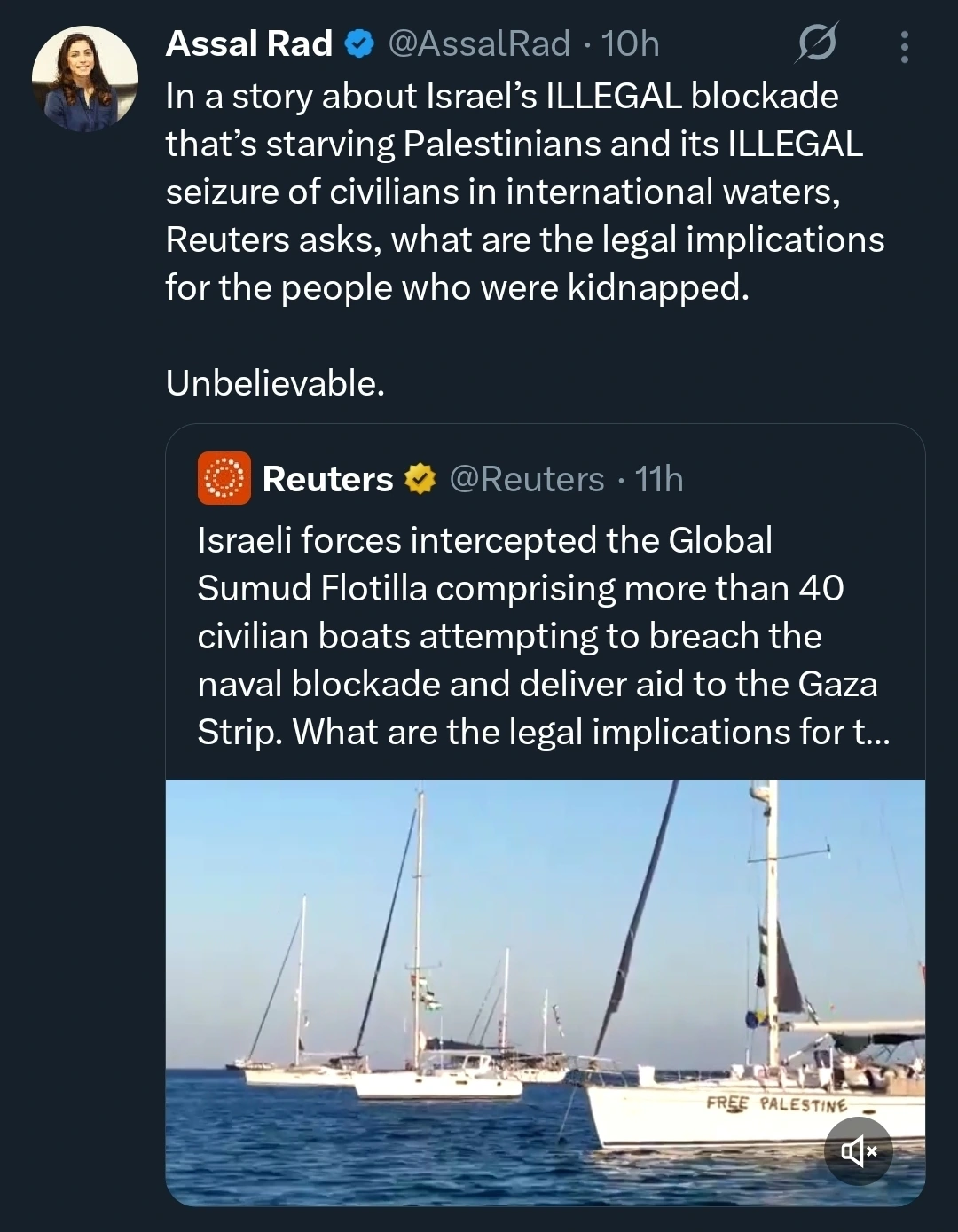Open the Assal Rad display name link
The height and width of the screenshot is (1232, 958).
click(249, 43)
